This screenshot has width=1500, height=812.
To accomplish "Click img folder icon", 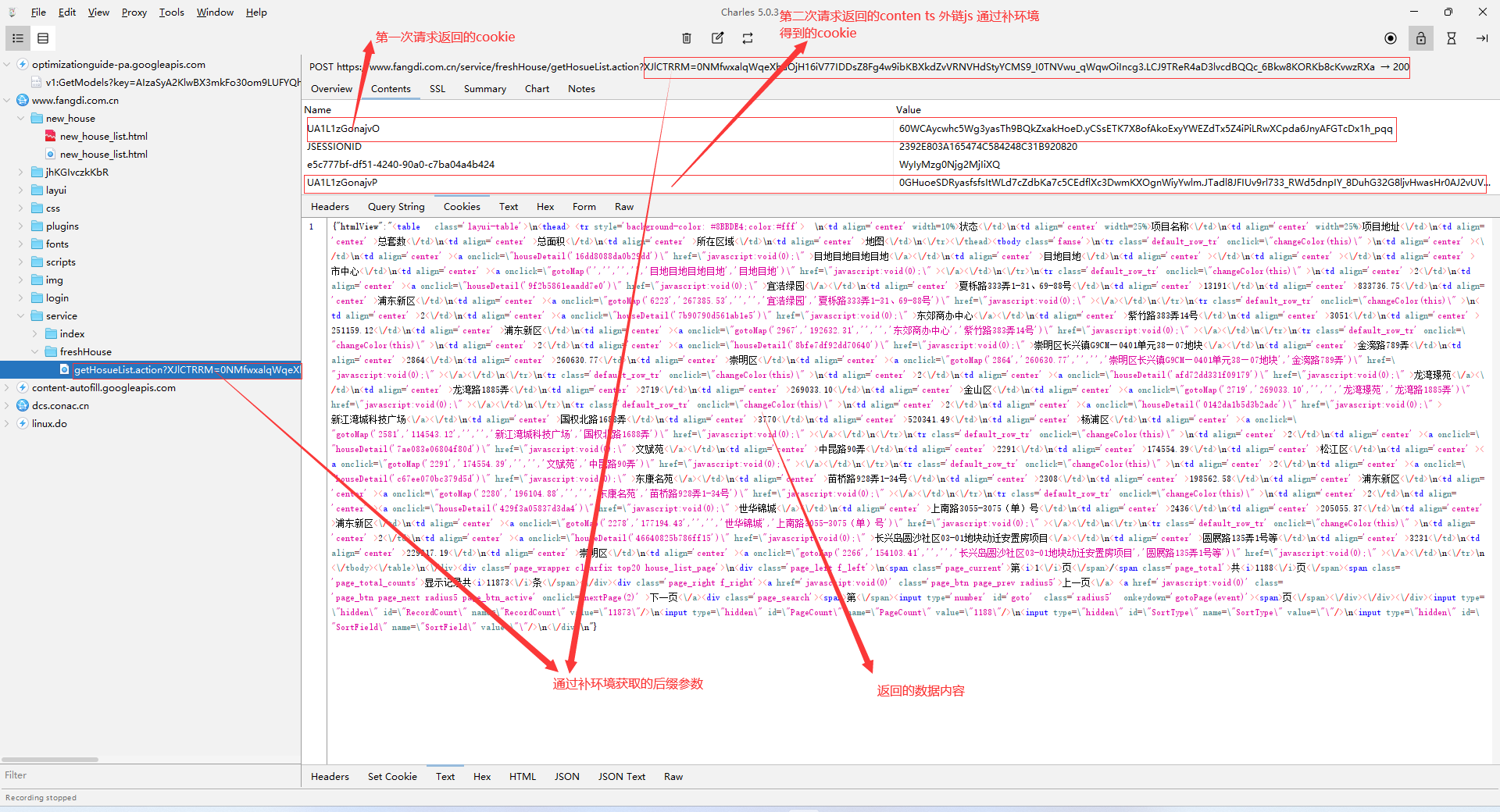I will click(37, 280).
